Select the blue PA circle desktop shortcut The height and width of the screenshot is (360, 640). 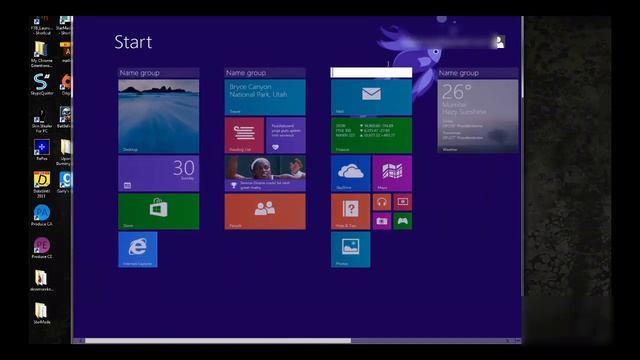pyautogui.click(x=42, y=216)
